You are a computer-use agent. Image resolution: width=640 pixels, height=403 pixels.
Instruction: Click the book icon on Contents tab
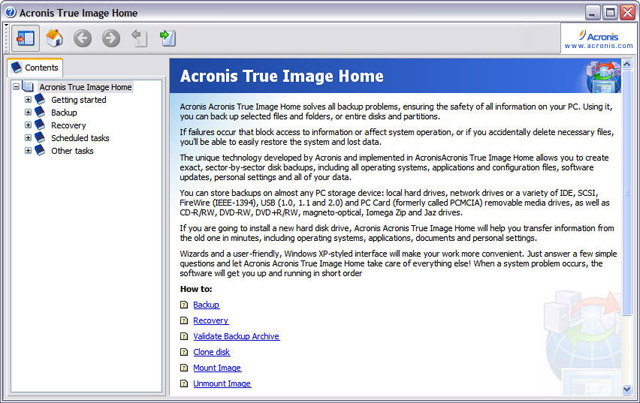tap(16, 67)
